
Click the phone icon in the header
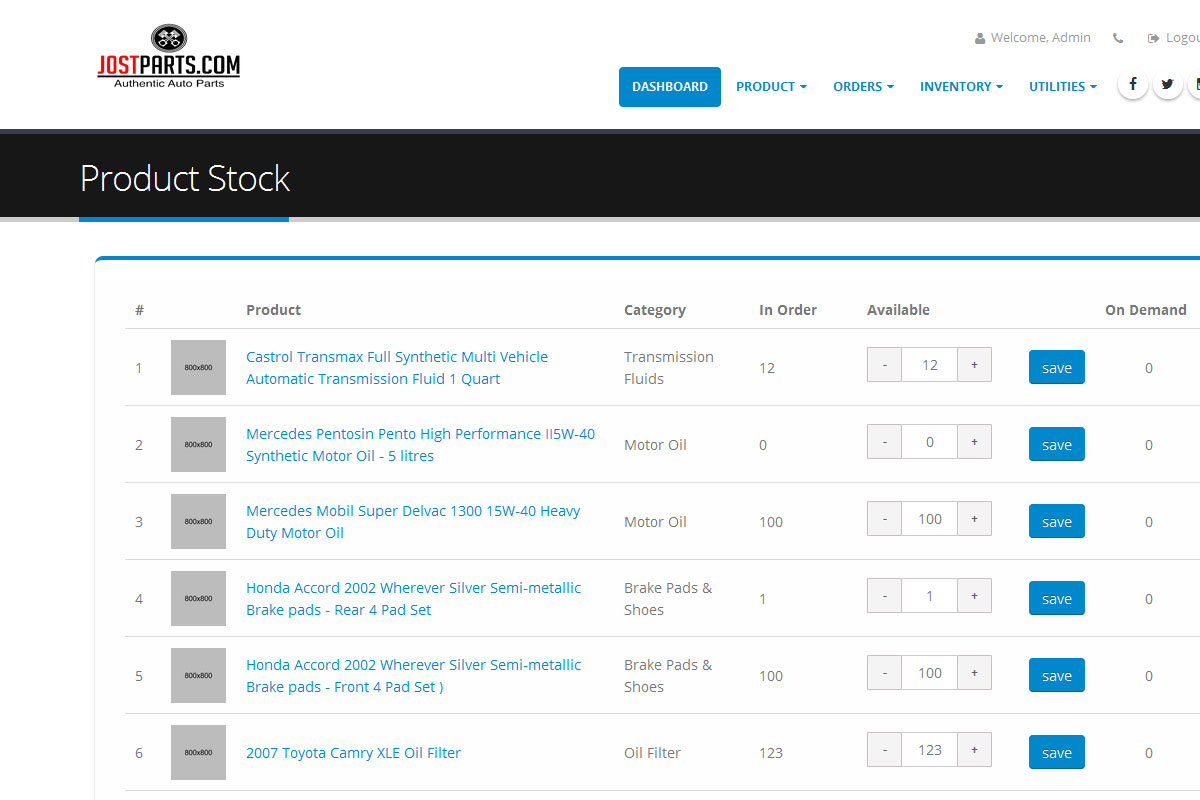1118,38
